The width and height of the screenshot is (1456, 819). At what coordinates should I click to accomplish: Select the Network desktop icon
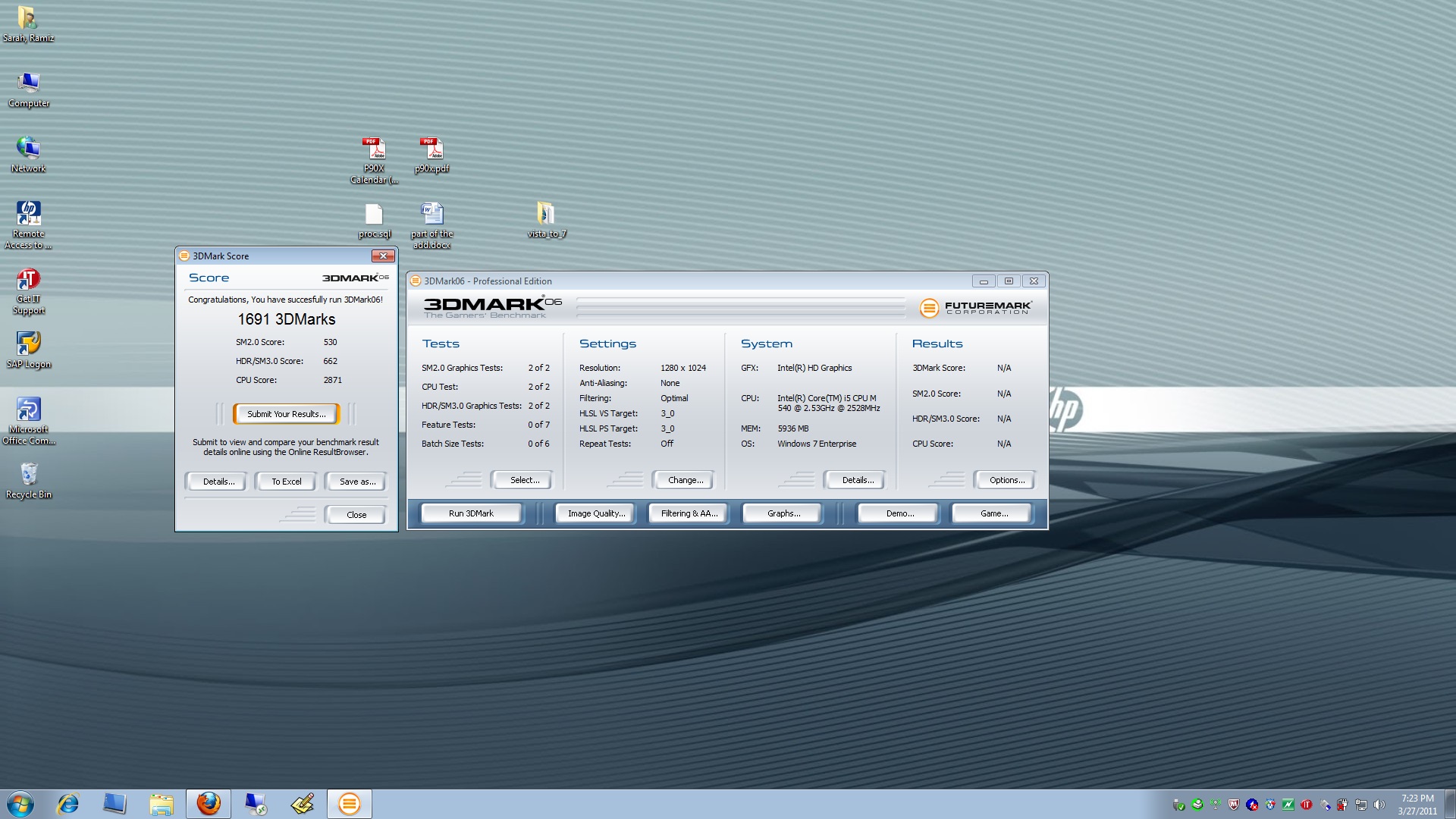click(x=28, y=154)
